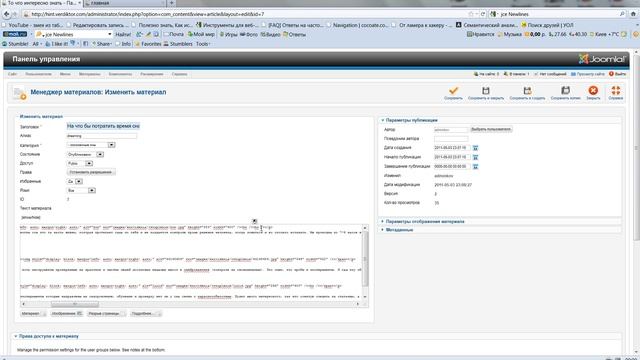Screen dimensions: 640x360
Task: Click the author alias (Псевдоним автора) input field
Action: (x=451, y=139)
